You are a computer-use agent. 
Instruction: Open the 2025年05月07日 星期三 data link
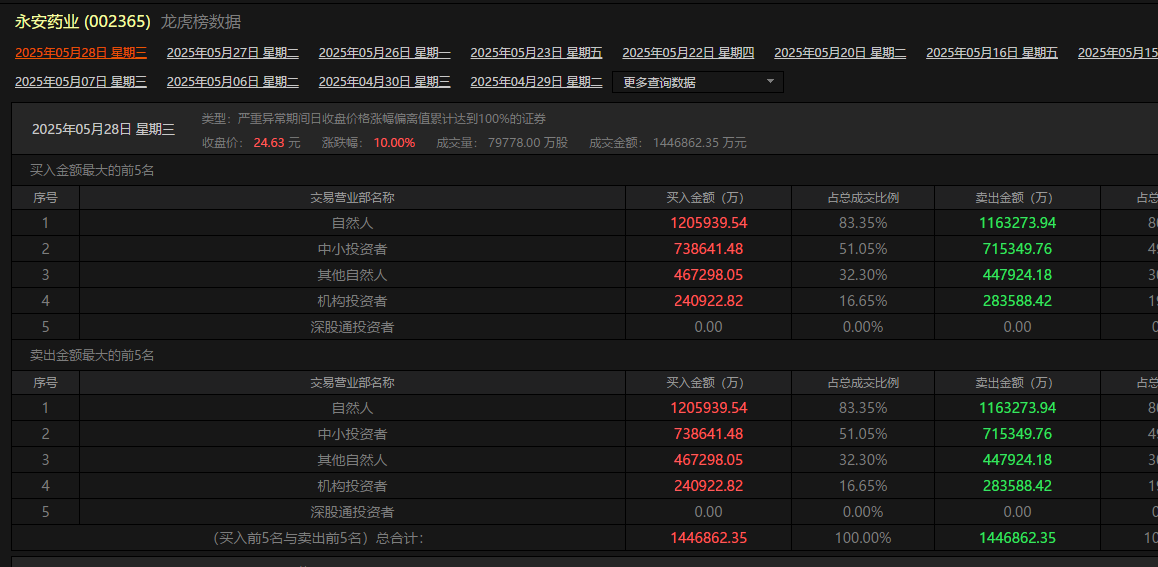click(x=81, y=82)
